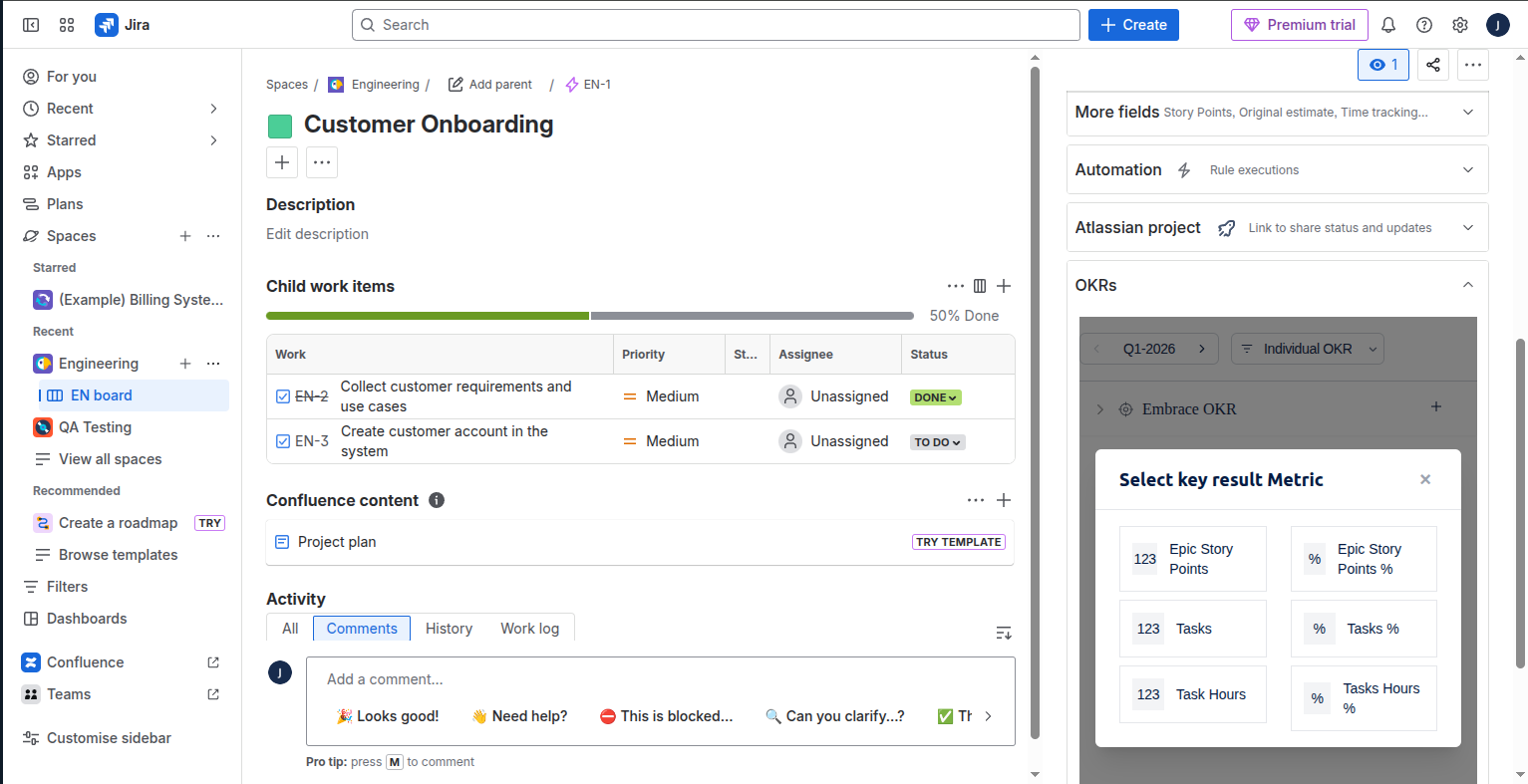
Task: Change EN-3 status TO DO dropdown
Action: (x=938, y=442)
